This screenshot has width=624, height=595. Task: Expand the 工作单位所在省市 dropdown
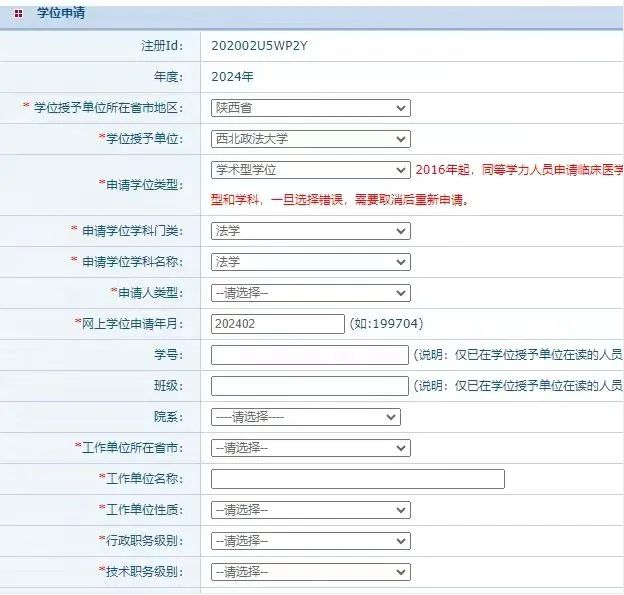(x=310, y=448)
